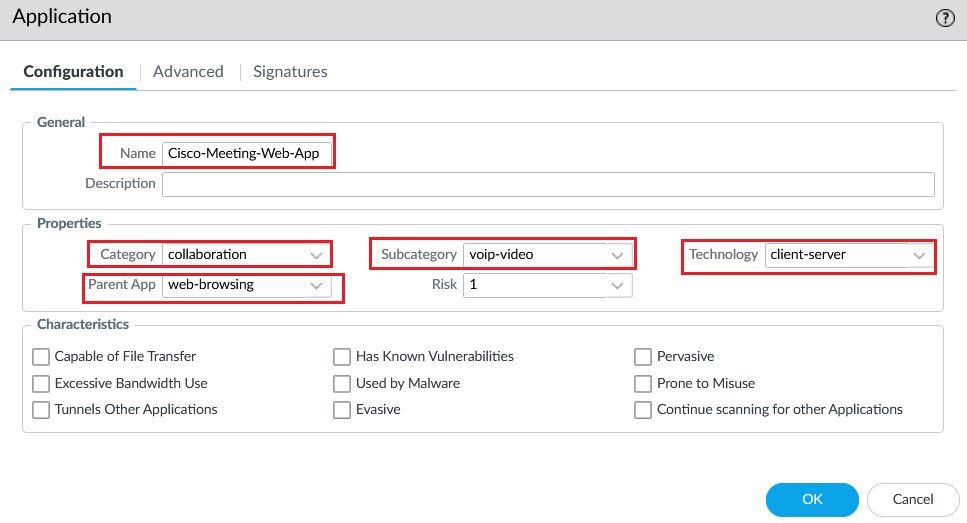Screen dimensions: 967x523
Task: Click the Name input field
Action: point(247,154)
